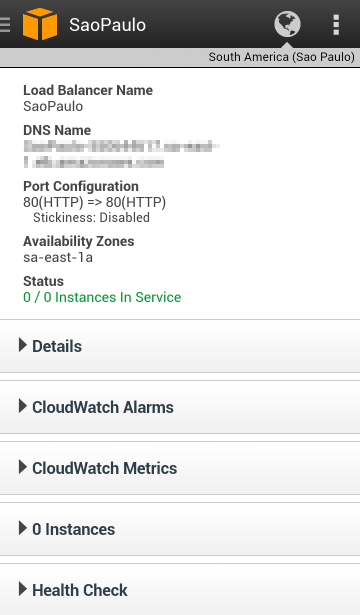The height and width of the screenshot is (615, 360).
Task: Click the Details disclosure triangle
Action: 23,345
